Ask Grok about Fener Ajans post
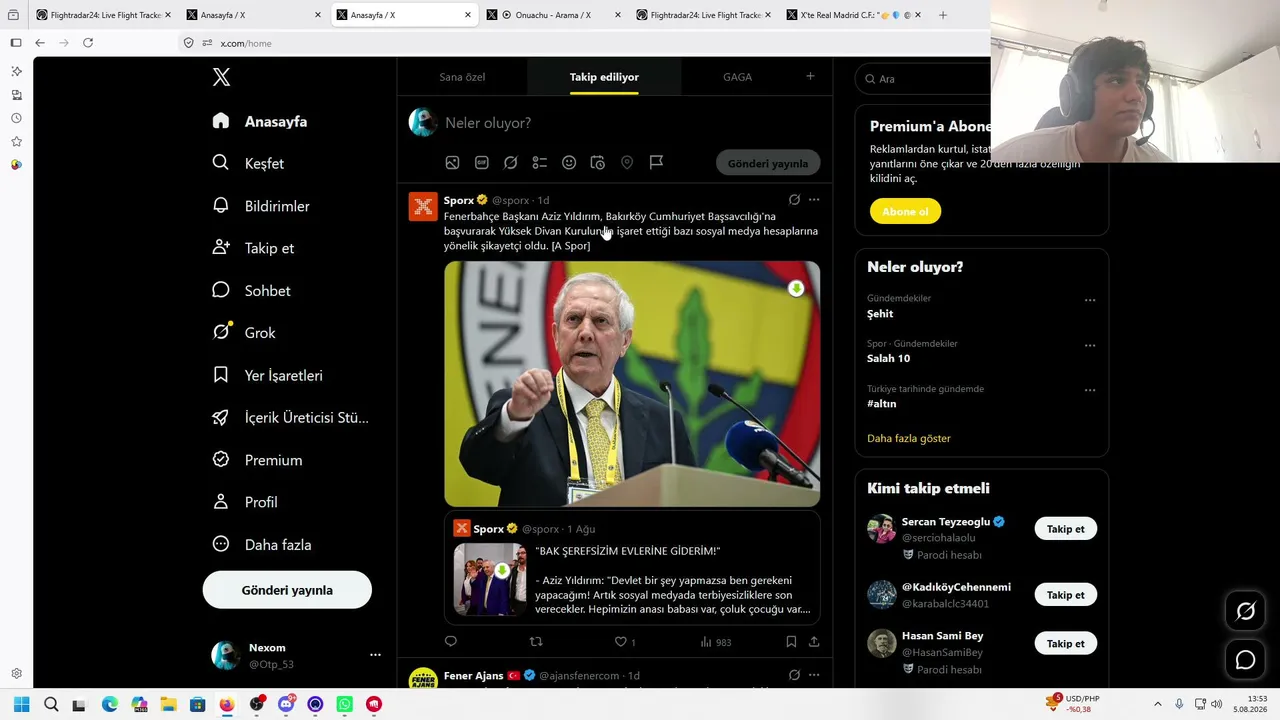 click(794, 676)
